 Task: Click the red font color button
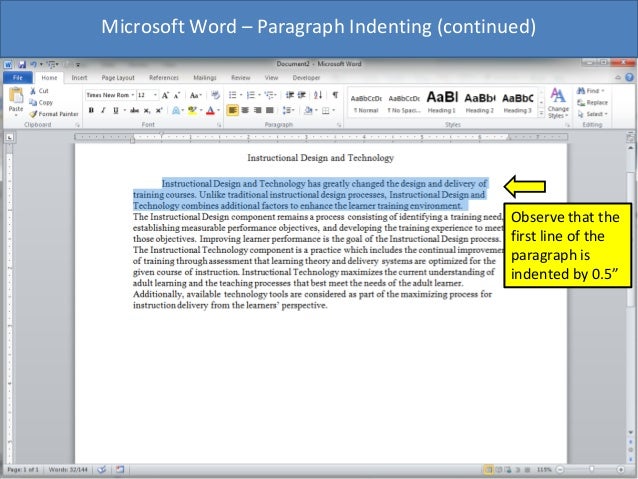point(210,110)
